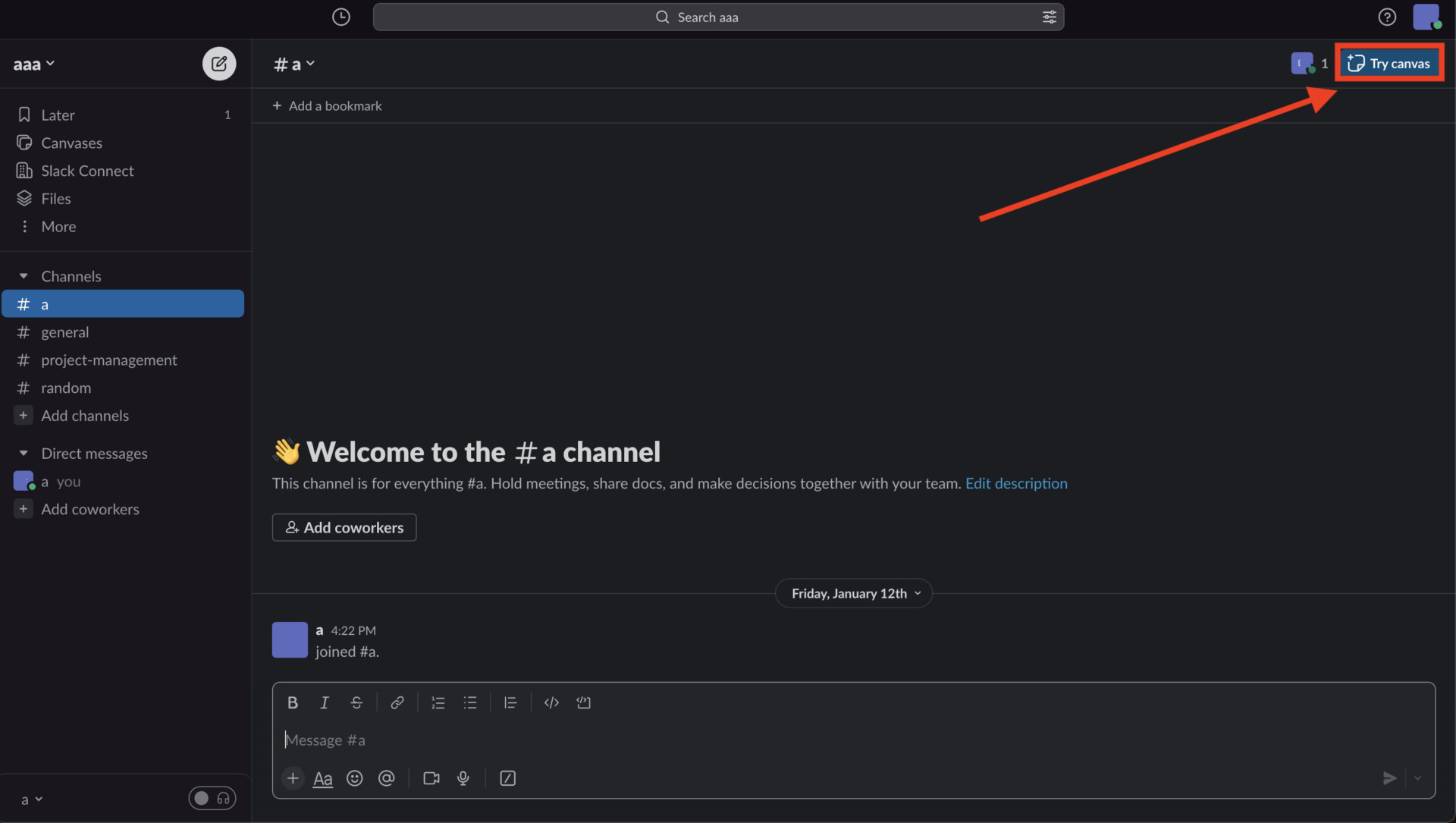
Task: Start a huddle with the video icon
Action: 431,778
